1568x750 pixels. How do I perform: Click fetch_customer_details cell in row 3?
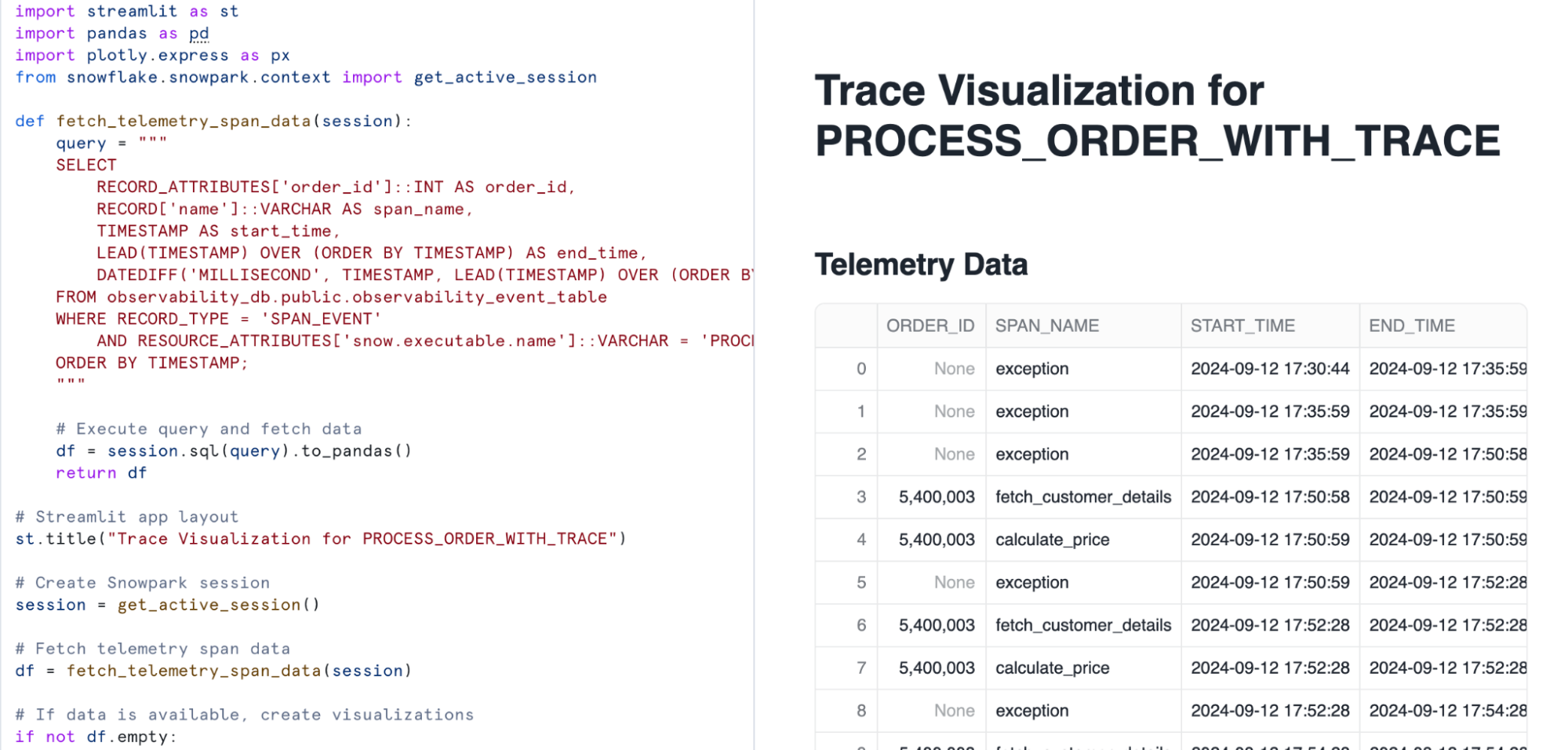1082,497
